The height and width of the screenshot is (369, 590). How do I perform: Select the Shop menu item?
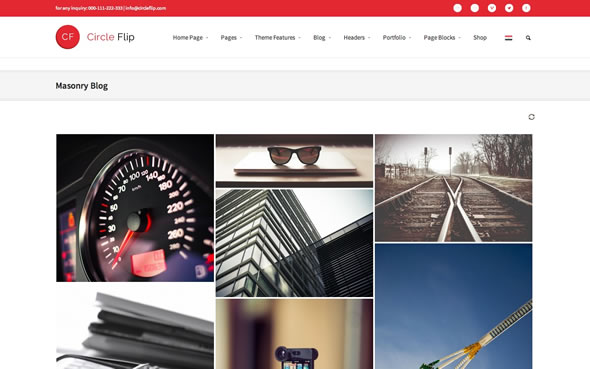point(480,38)
